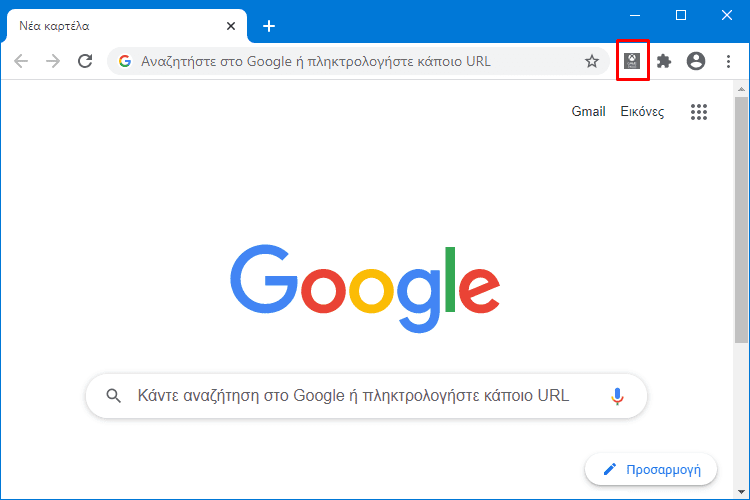The width and height of the screenshot is (750, 500).
Task: Select the Νέα καρτέλα tab
Action: pyautogui.click(x=127, y=26)
